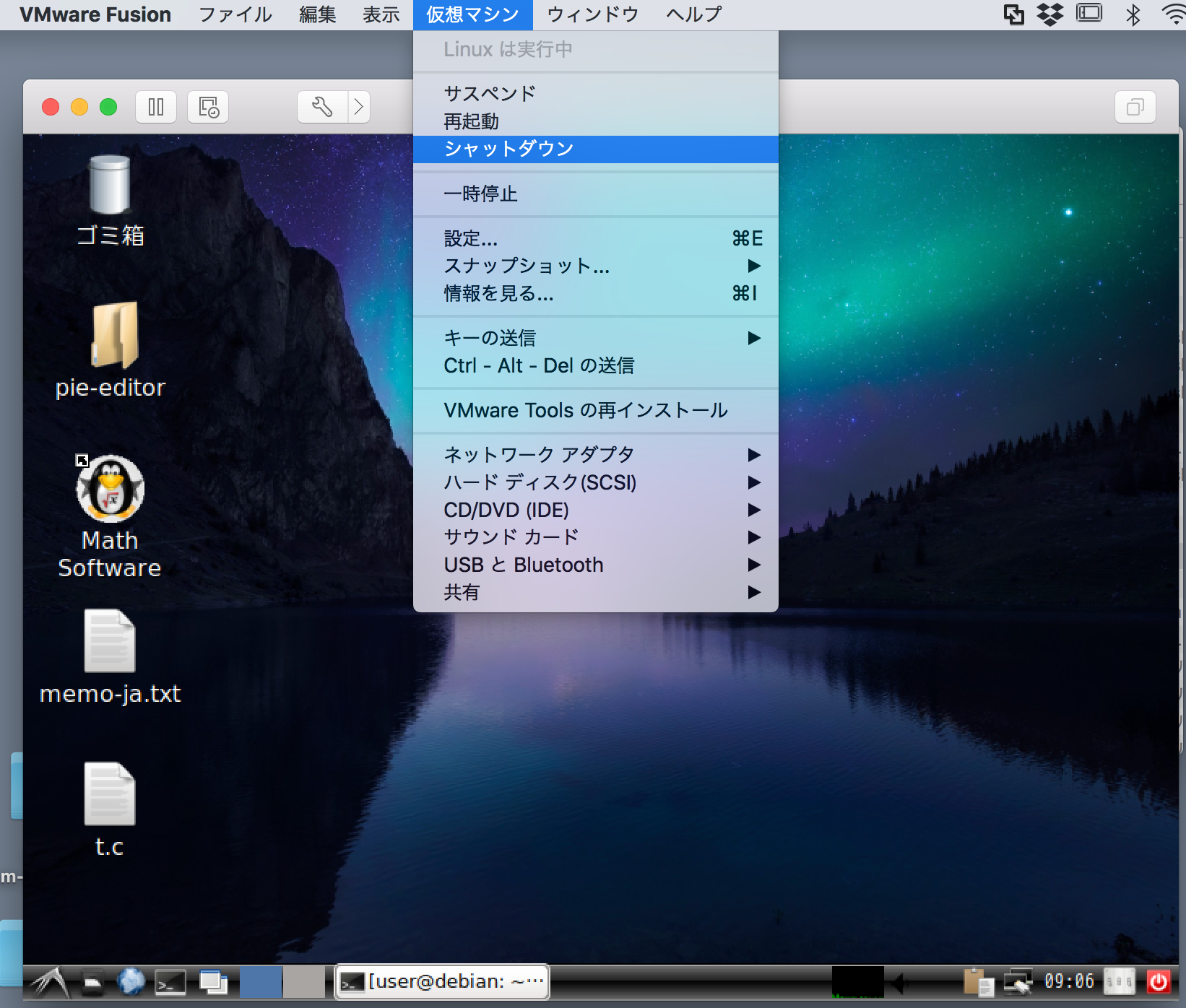Screen dimensions: 1186x1008
Task: Open the ウィンドウ menu
Action: click(593, 14)
